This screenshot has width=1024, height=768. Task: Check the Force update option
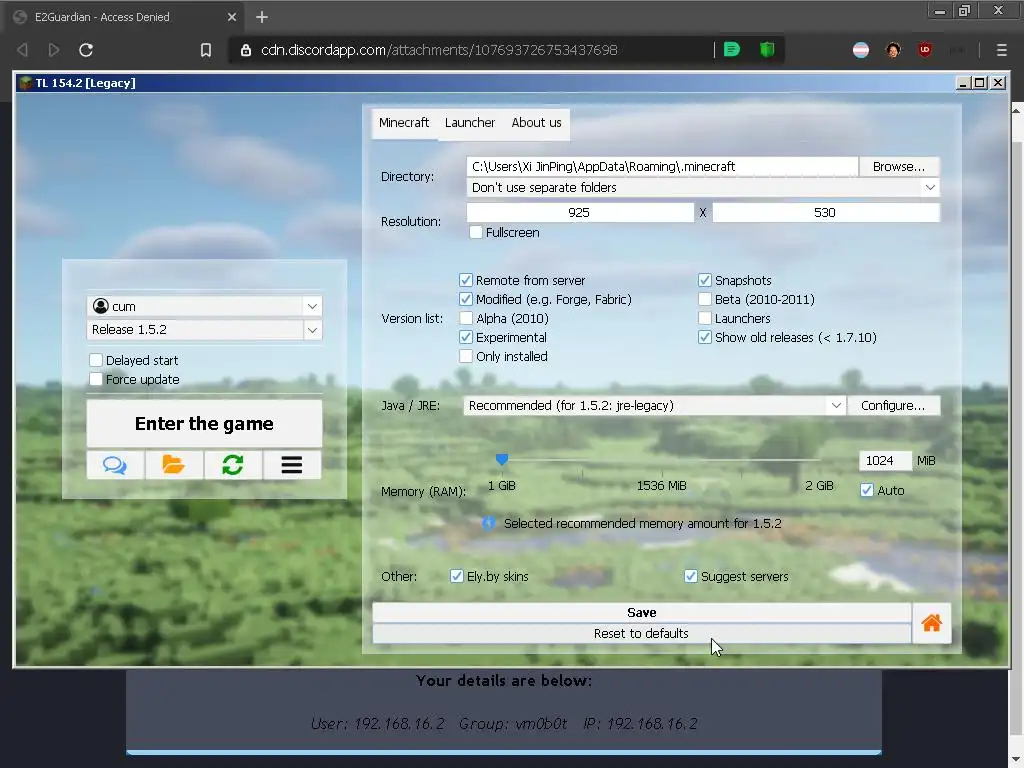click(x=96, y=379)
